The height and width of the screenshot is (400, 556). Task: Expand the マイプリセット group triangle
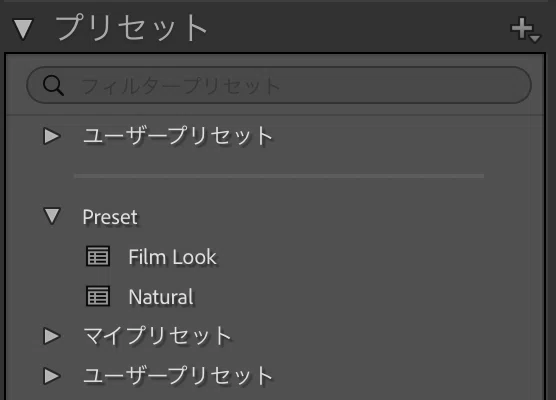pyautogui.click(x=52, y=336)
